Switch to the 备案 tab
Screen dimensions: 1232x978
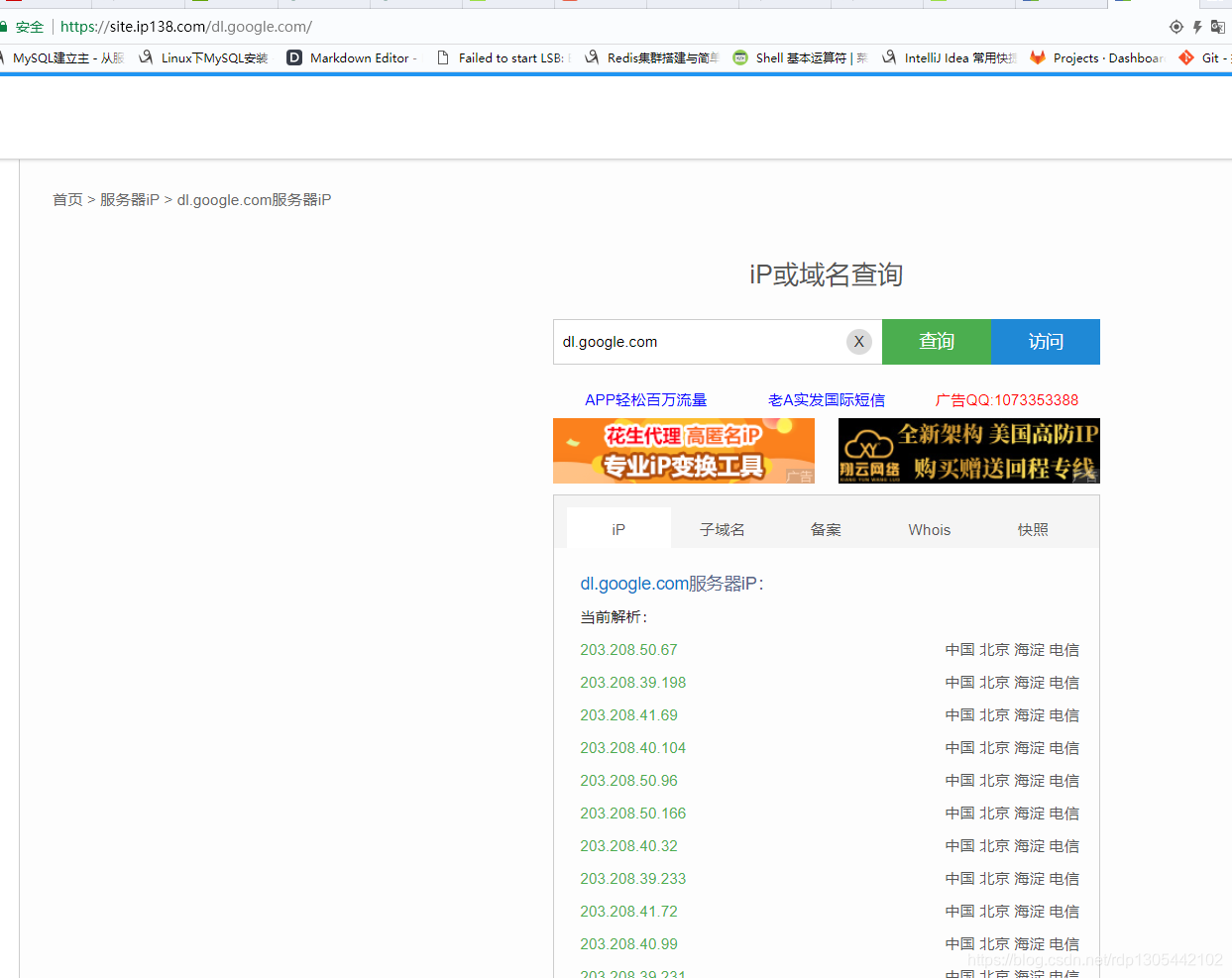826,529
